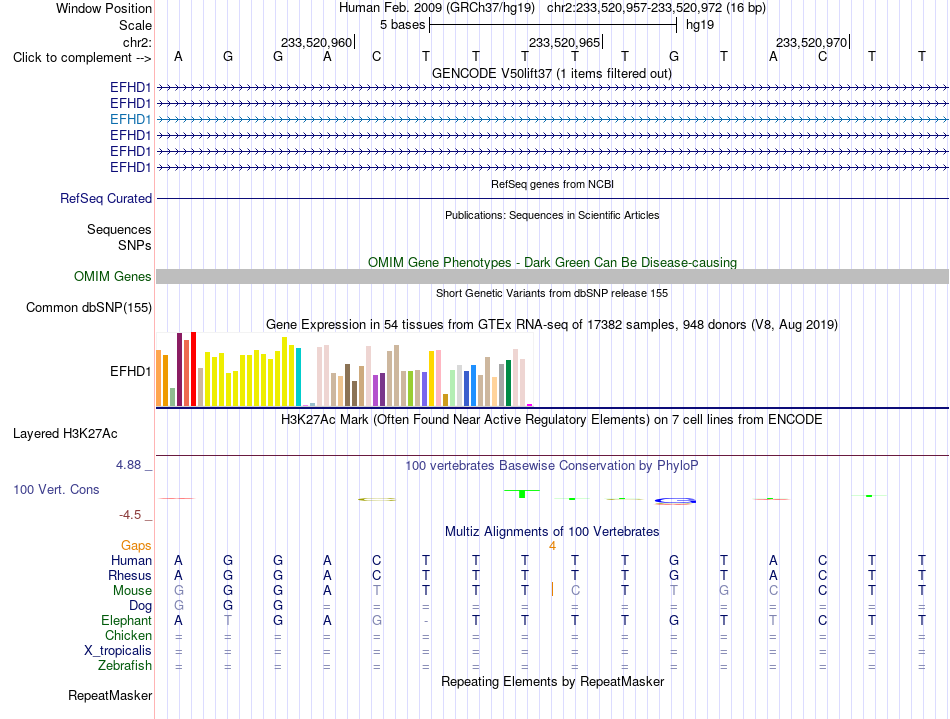Click the Dog species row label
This screenshot has width=950, height=719.
pyautogui.click(x=140, y=605)
